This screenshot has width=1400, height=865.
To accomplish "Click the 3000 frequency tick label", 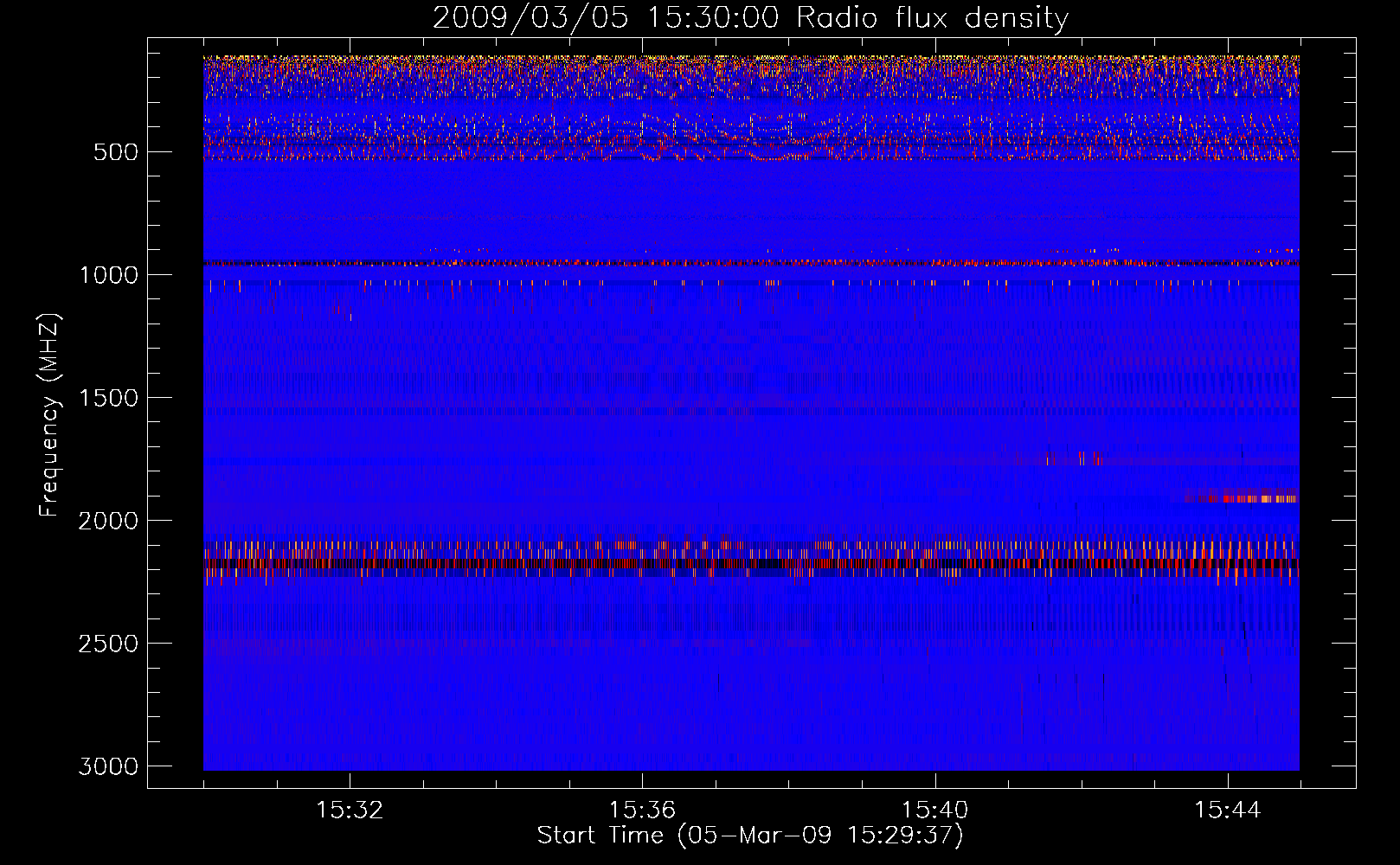I will 108,766.
